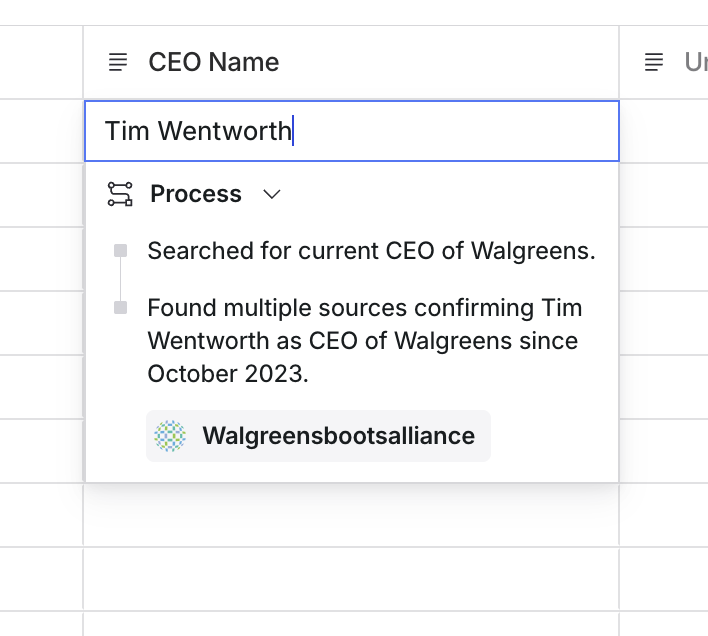
Task: Click the CEO Name column text-type icon
Action: tap(118, 62)
